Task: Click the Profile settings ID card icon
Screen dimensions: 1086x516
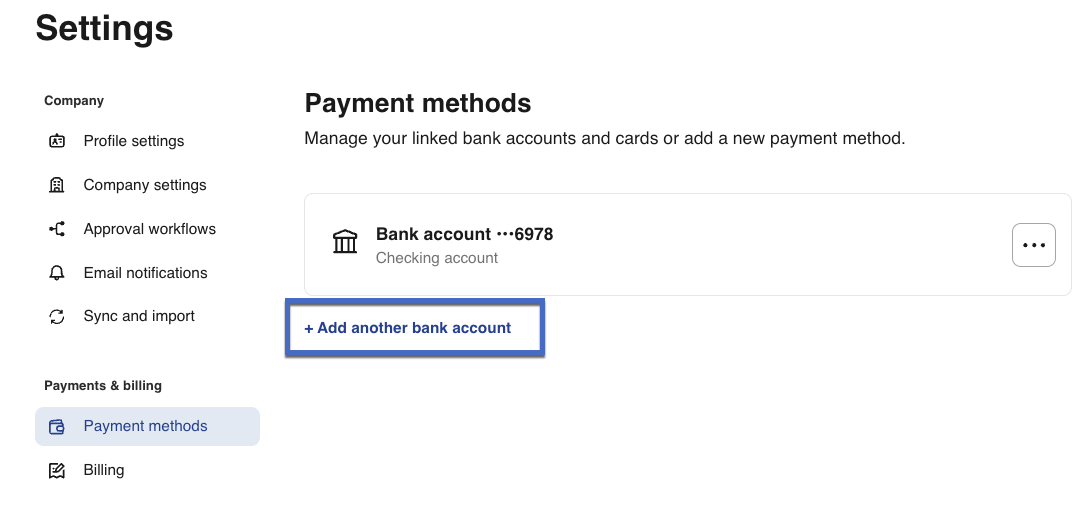Action: (x=57, y=141)
